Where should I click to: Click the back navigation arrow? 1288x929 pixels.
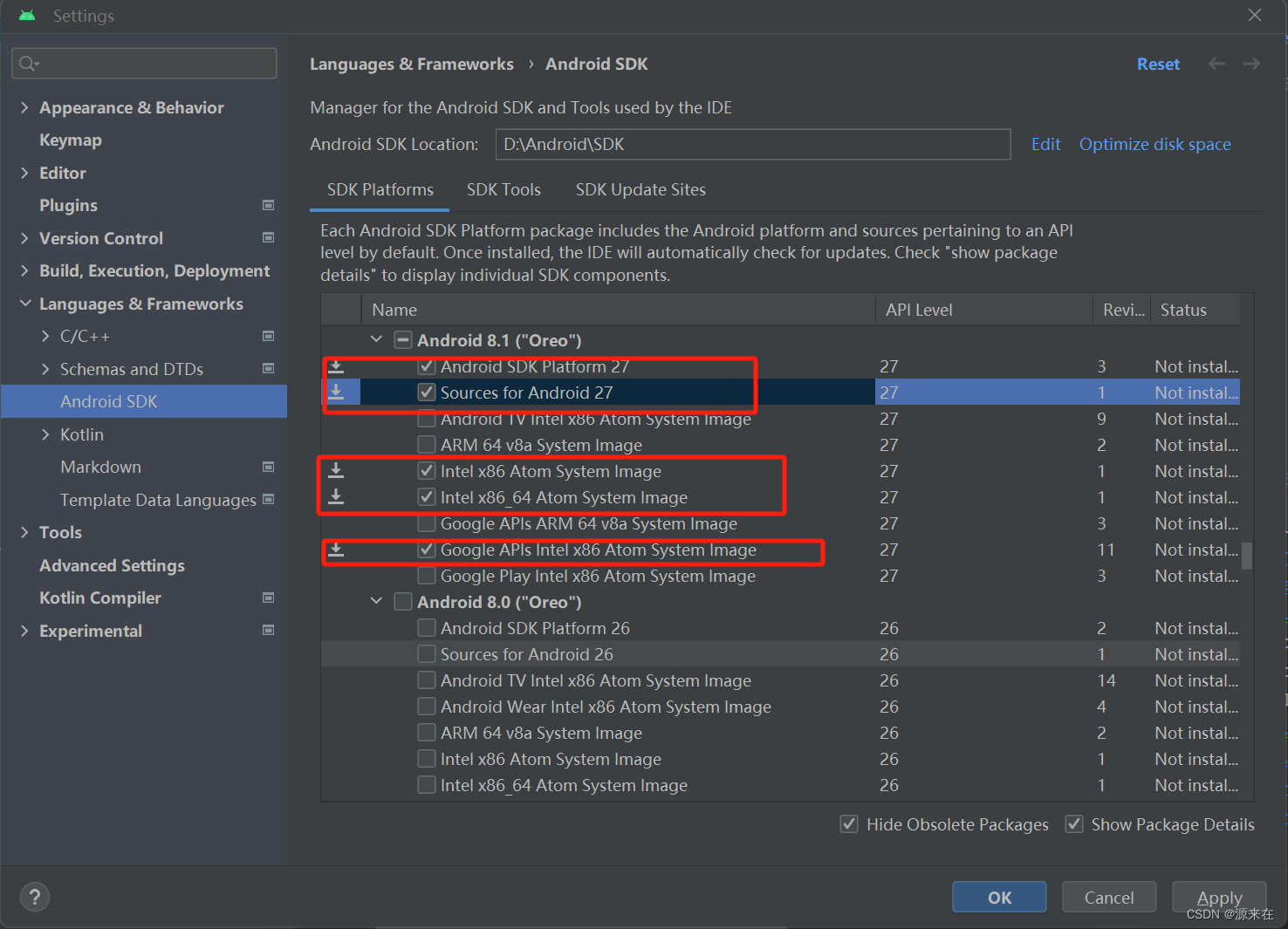tap(1216, 64)
